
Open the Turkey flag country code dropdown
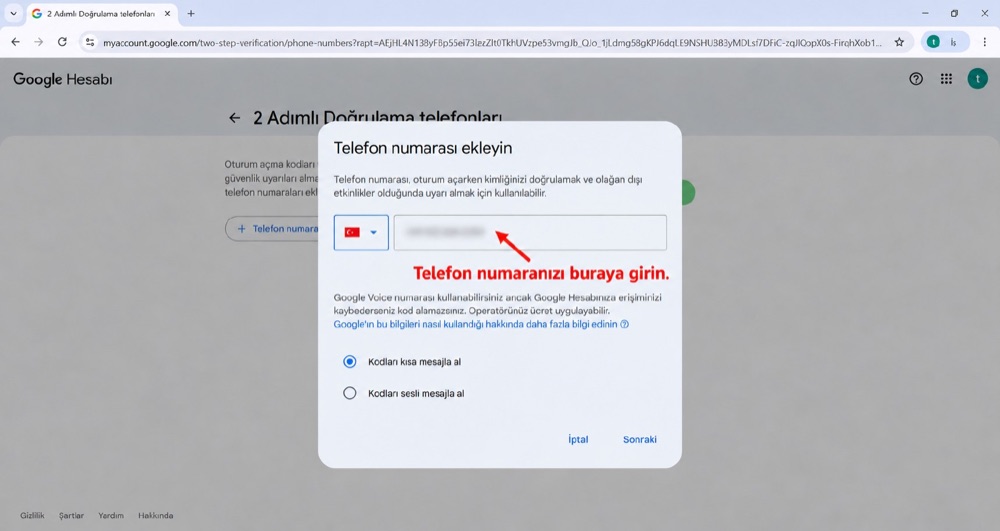pos(361,233)
